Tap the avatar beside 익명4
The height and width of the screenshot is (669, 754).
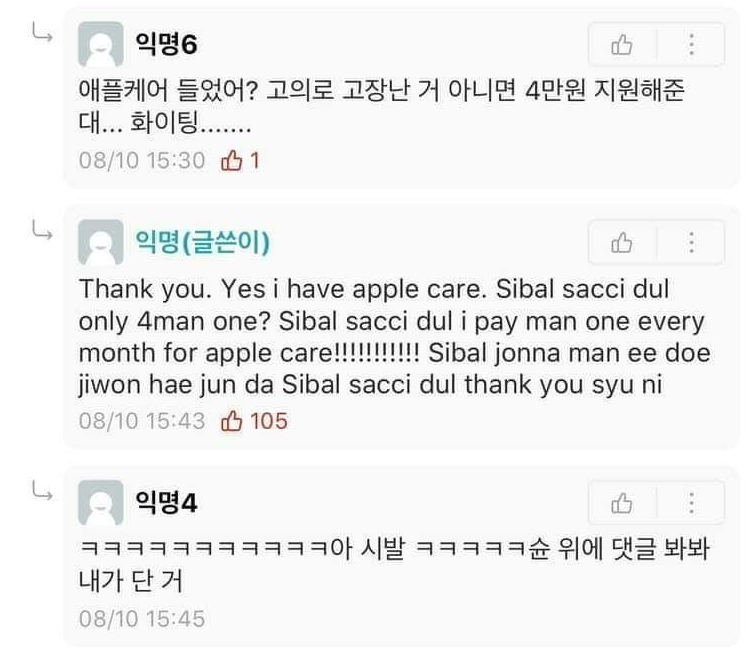[x=101, y=503]
